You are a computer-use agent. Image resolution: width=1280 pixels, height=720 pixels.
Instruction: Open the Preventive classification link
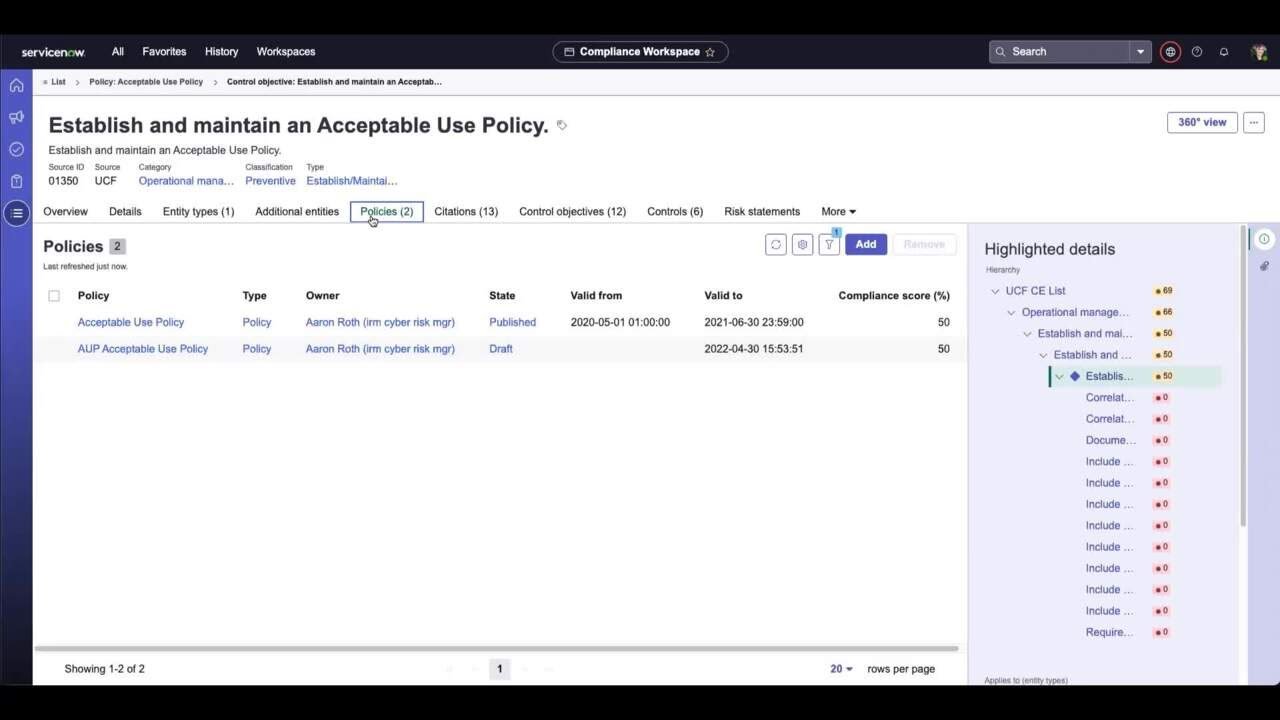point(270,181)
